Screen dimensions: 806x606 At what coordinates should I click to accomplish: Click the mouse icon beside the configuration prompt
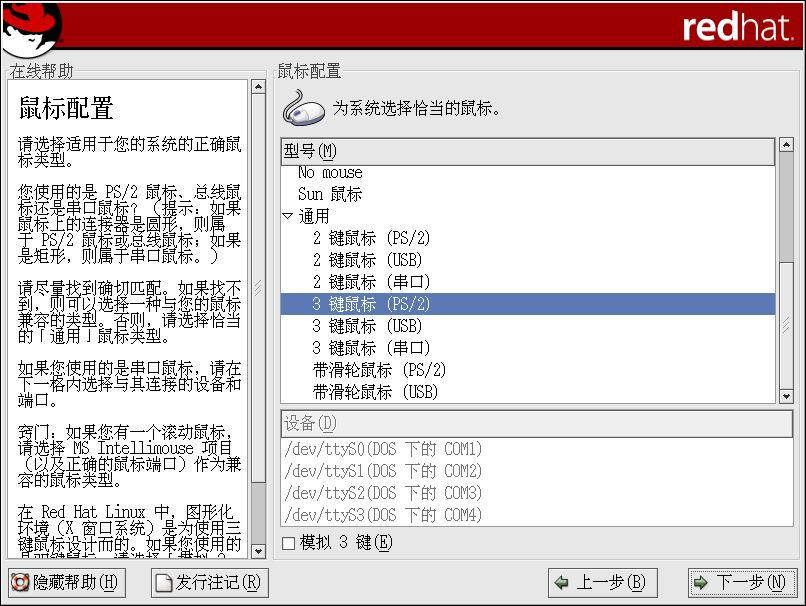pos(303,107)
